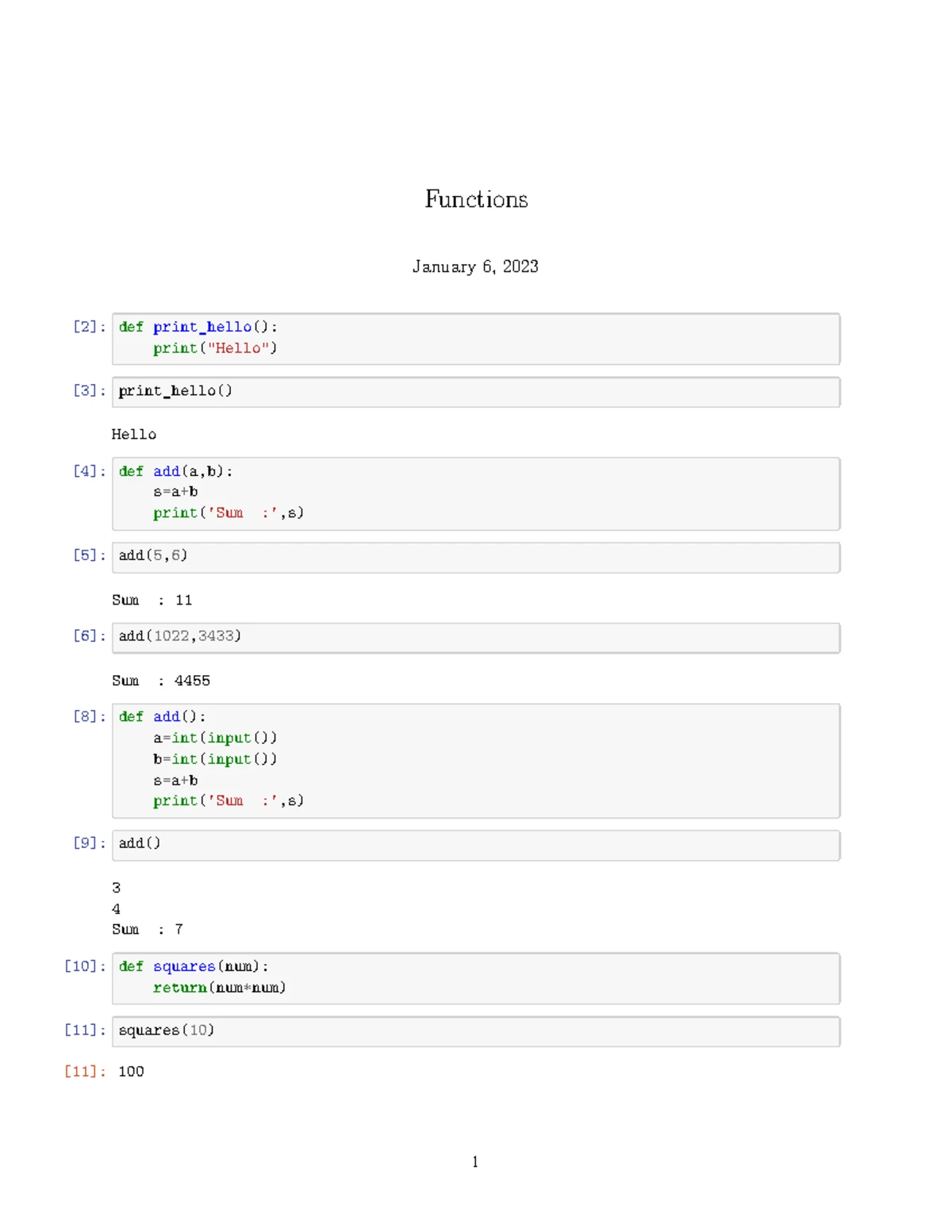Click the def add() input-based code cell

pyautogui.click(x=476, y=761)
